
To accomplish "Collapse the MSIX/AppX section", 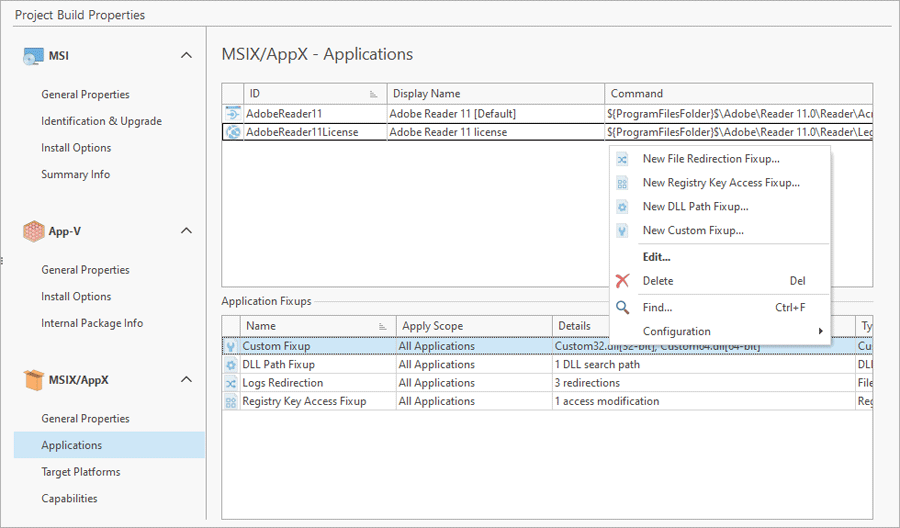I will tap(186, 379).
